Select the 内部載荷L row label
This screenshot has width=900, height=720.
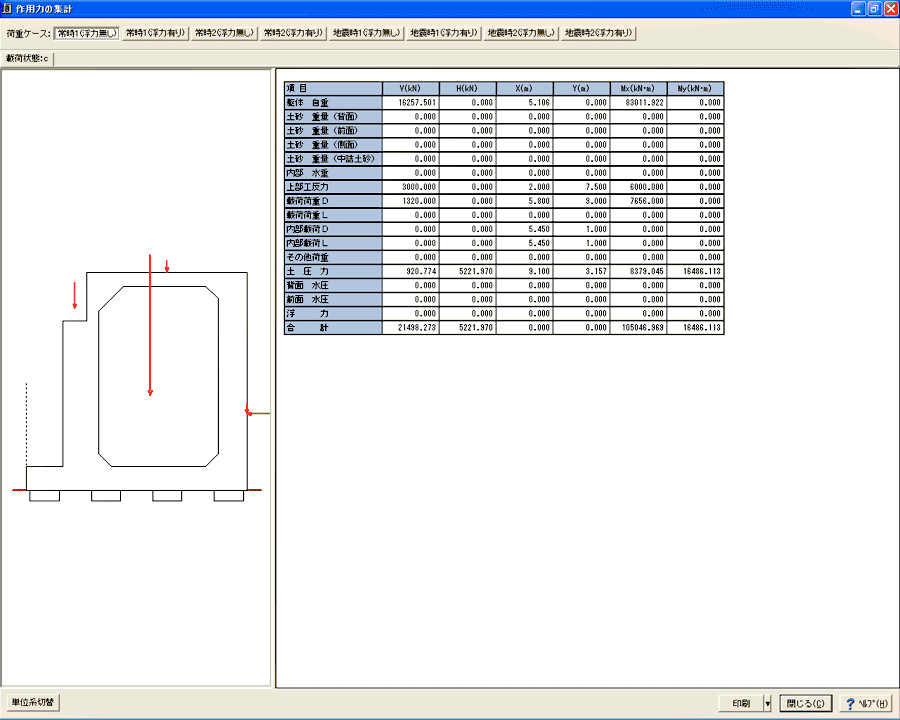pyautogui.click(x=333, y=243)
